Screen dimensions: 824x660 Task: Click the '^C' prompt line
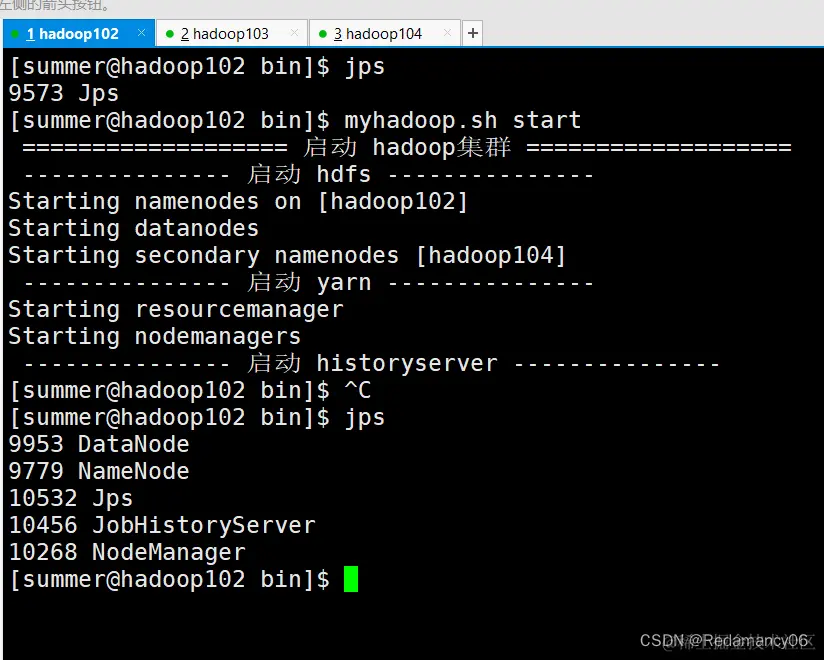point(190,390)
